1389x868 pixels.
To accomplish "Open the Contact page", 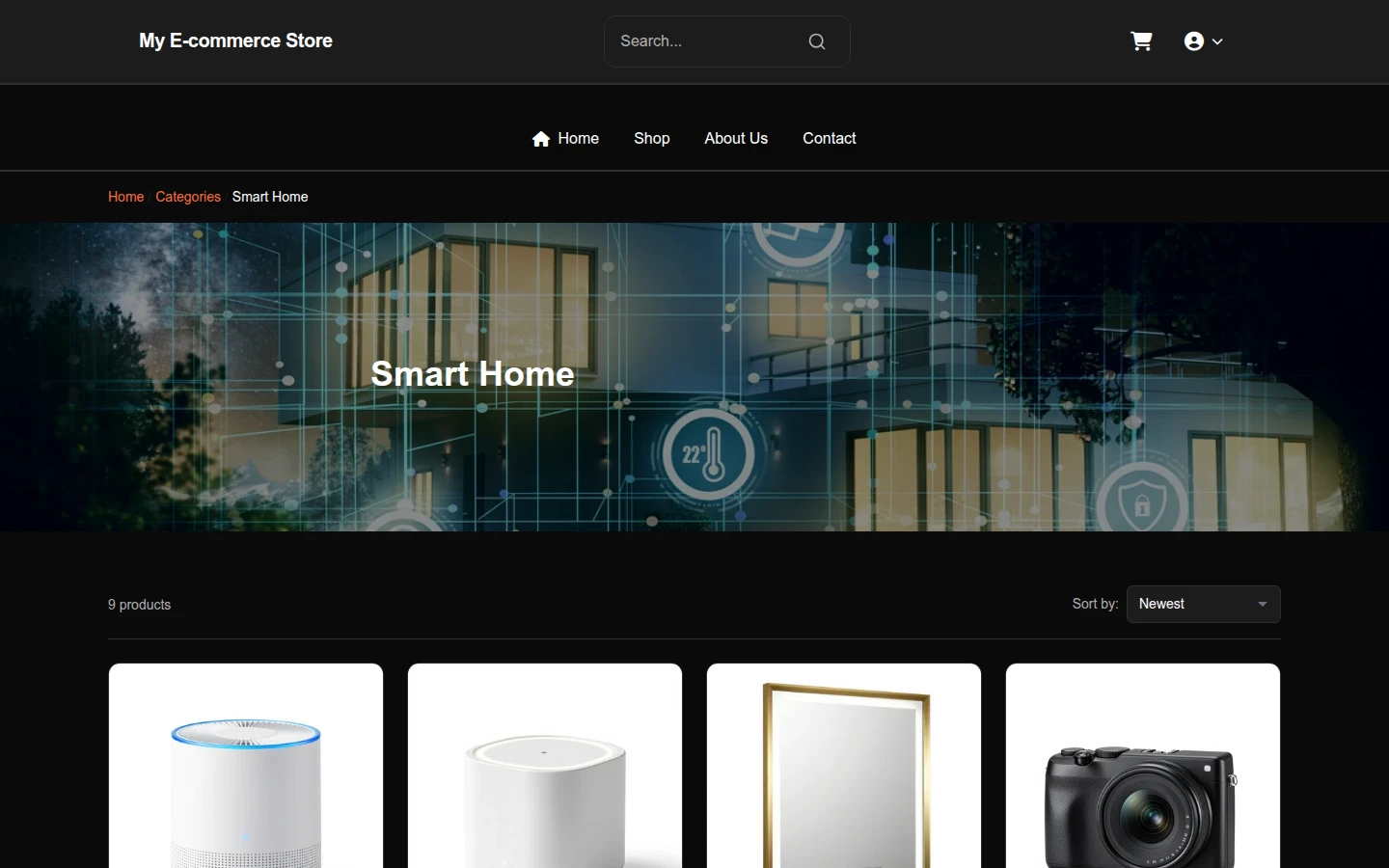I will coord(829,139).
